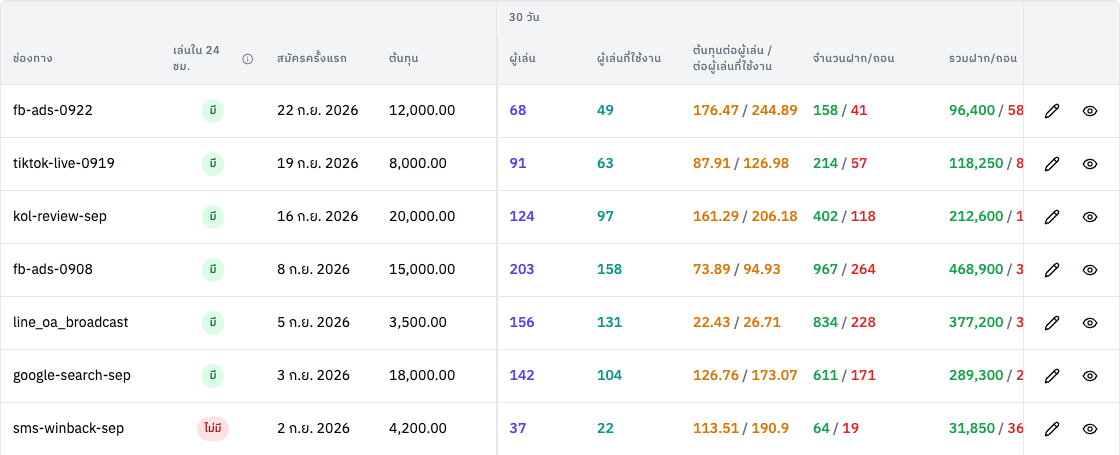The image size is (1120, 455).
Task: View google-search-sep details with eye icon
Action: (1089, 376)
